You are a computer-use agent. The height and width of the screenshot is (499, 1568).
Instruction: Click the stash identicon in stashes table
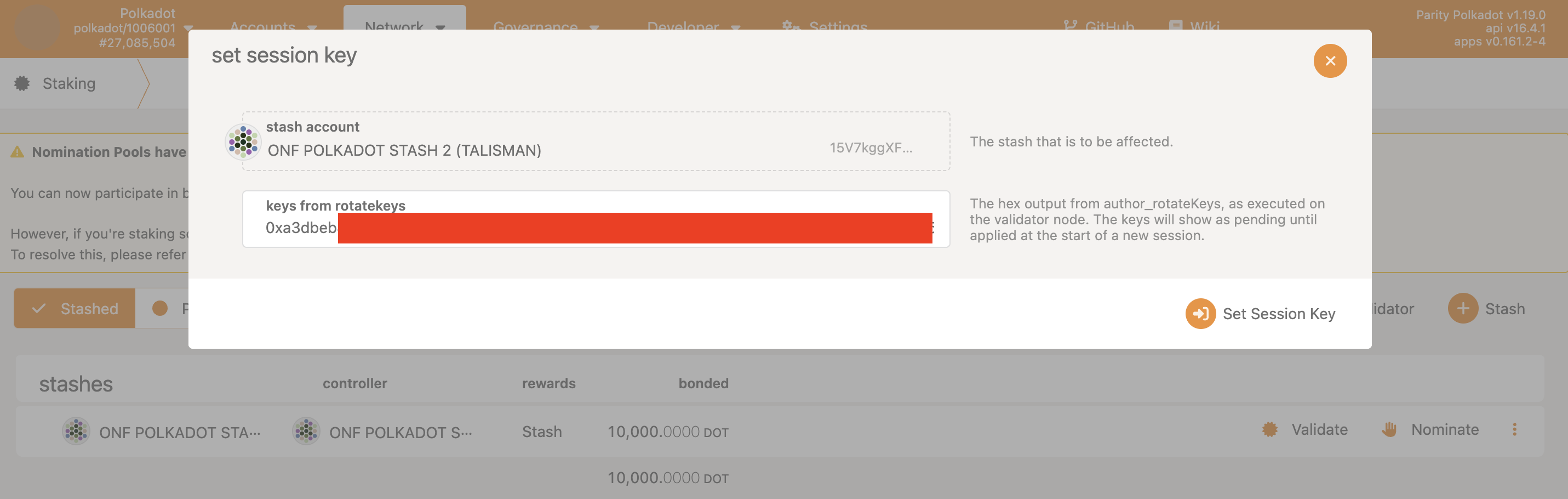[76, 432]
